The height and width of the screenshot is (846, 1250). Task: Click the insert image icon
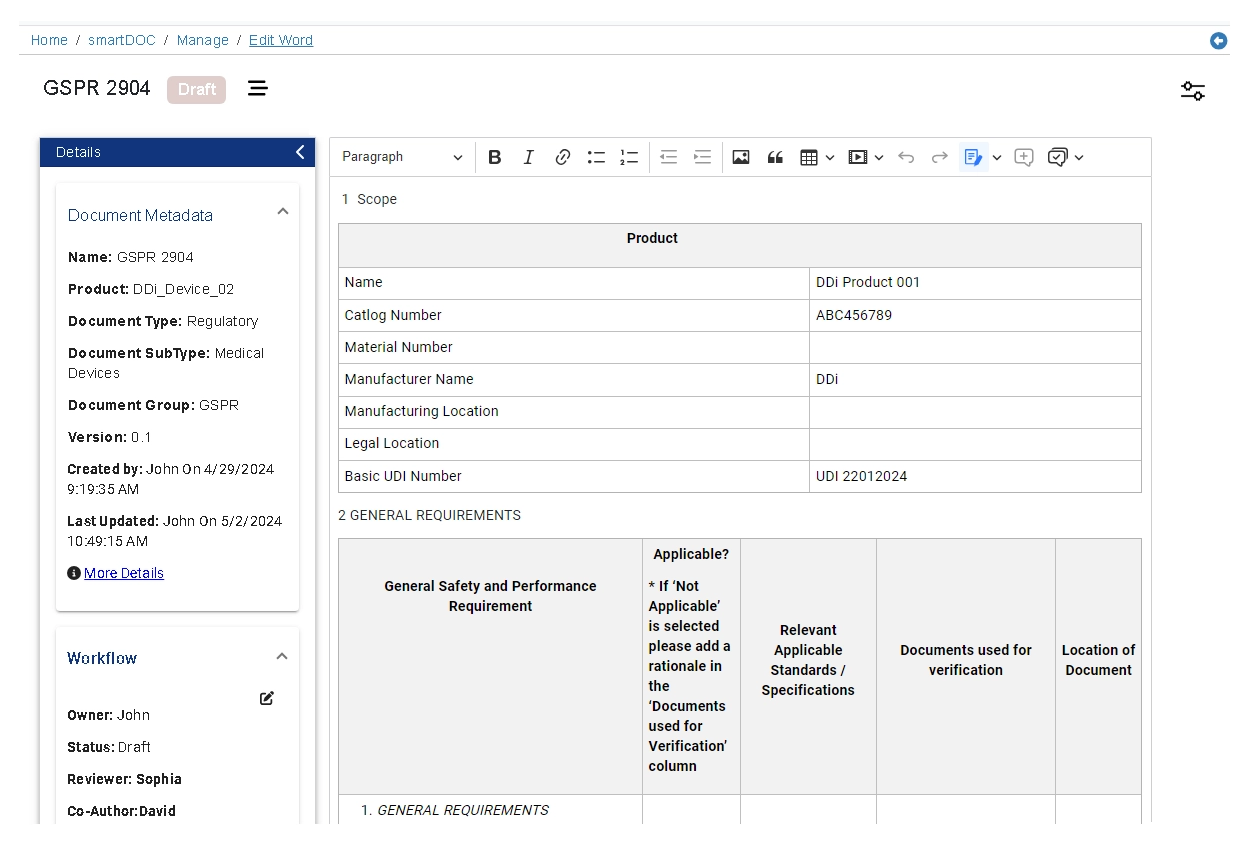(x=741, y=157)
